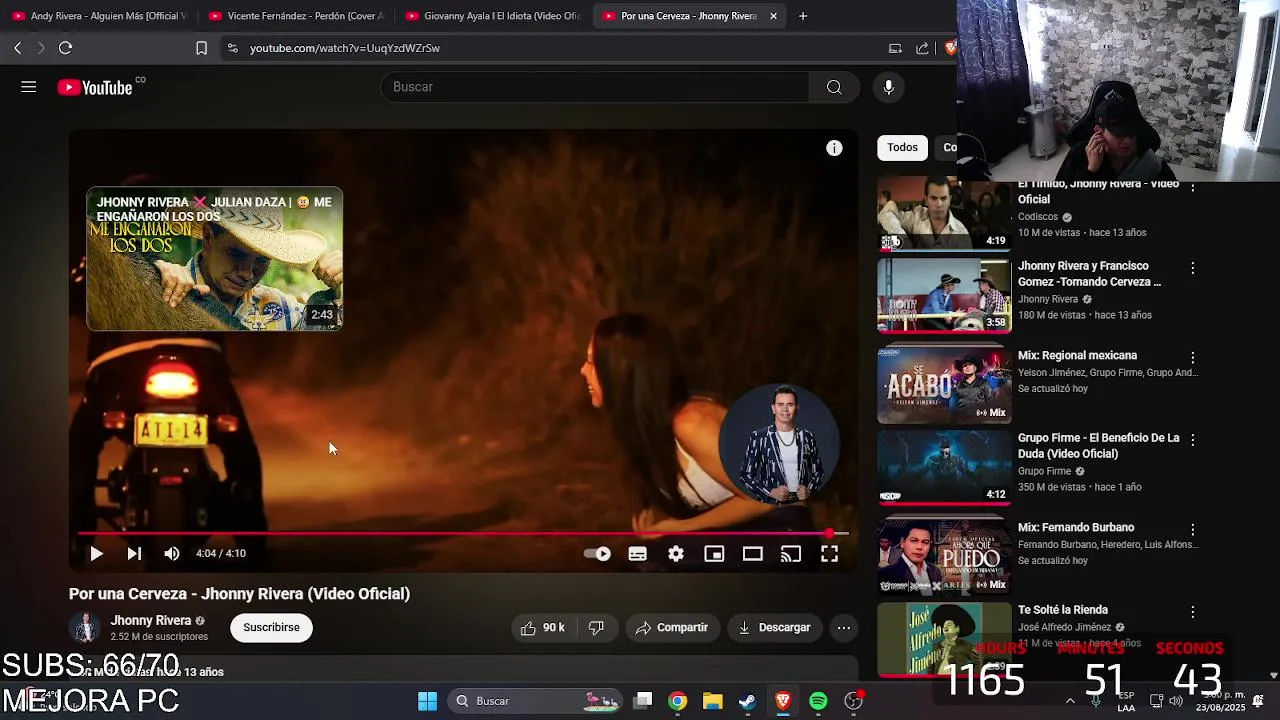Seek on the red video progress bar
Screen dimensions: 1280x720
click(464, 534)
